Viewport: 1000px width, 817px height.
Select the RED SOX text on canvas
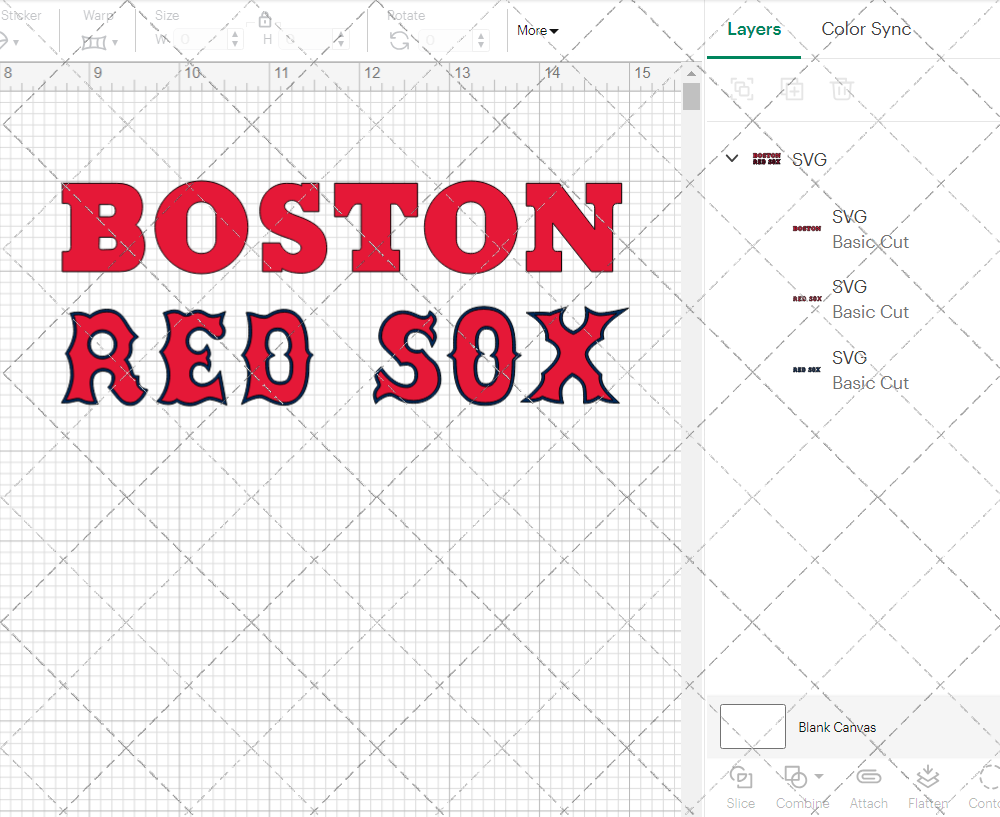point(344,357)
